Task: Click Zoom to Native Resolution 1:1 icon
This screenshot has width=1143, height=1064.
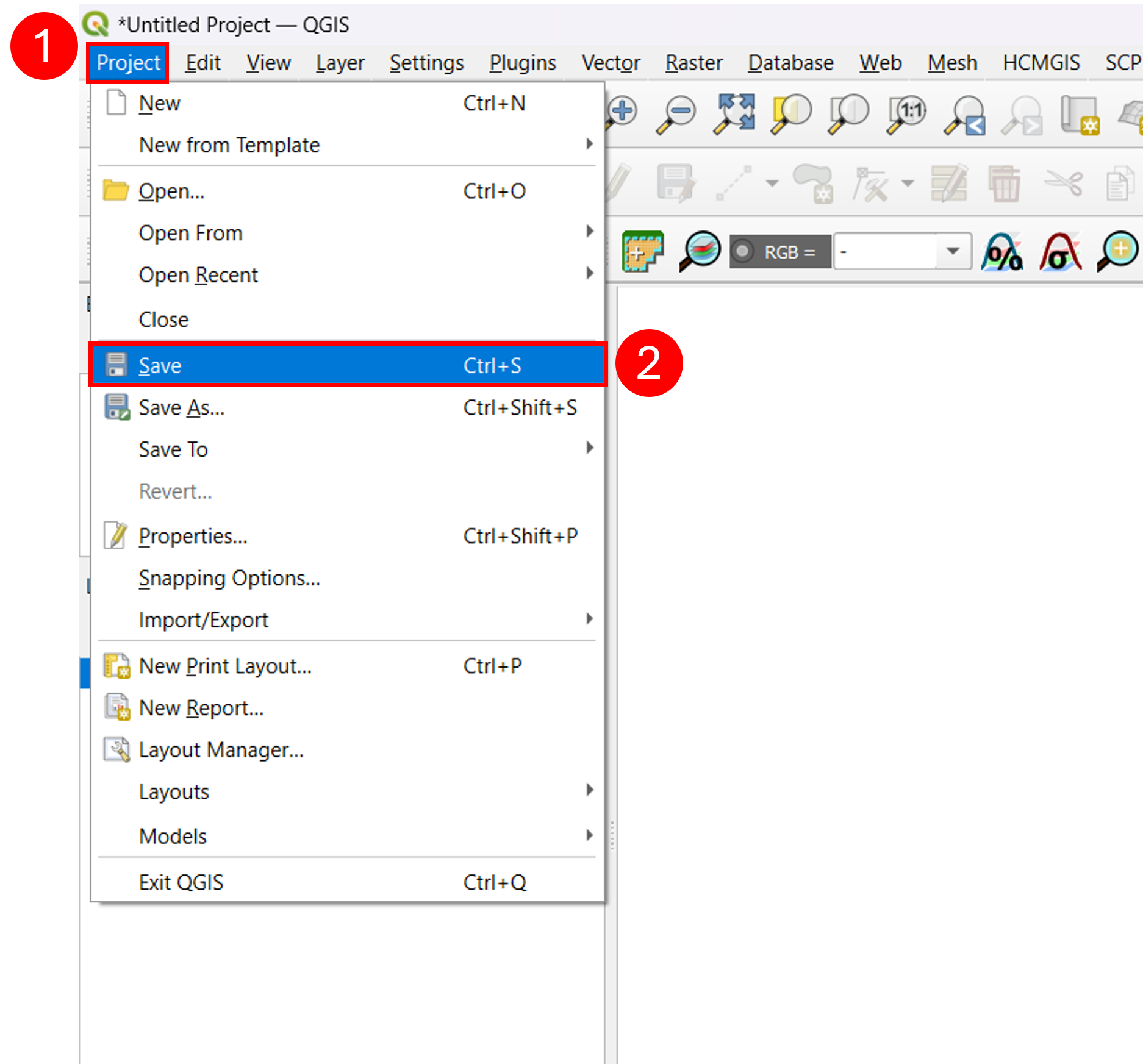Action: click(x=906, y=113)
